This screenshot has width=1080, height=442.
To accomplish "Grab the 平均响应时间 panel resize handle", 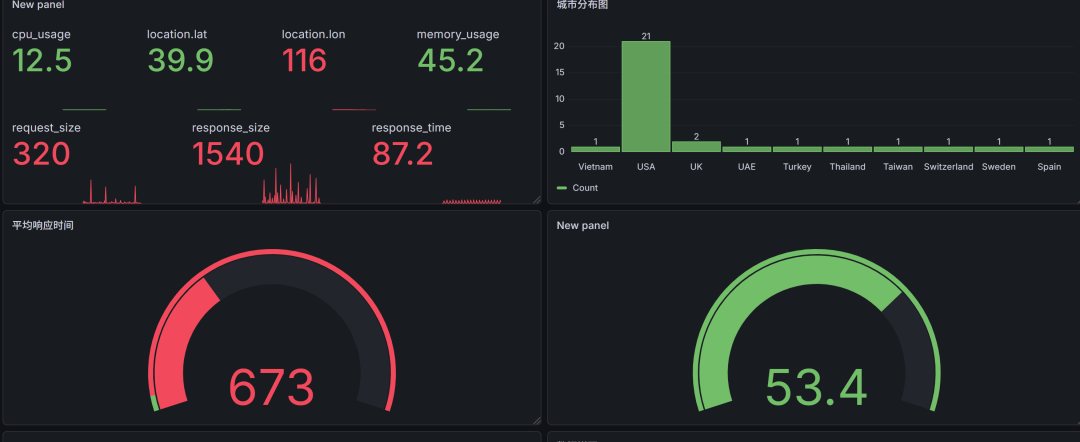I will click(537, 420).
